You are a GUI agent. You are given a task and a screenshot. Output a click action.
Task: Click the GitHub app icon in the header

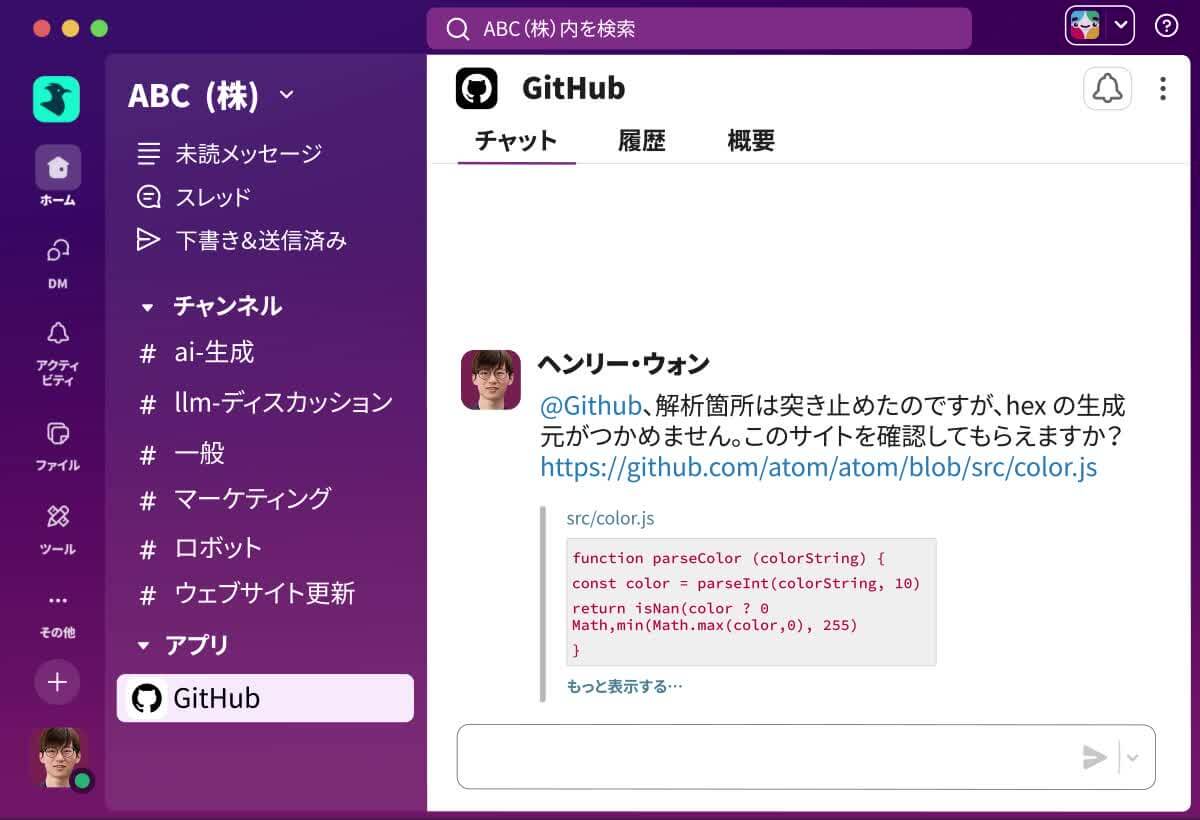[x=477, y=88]
